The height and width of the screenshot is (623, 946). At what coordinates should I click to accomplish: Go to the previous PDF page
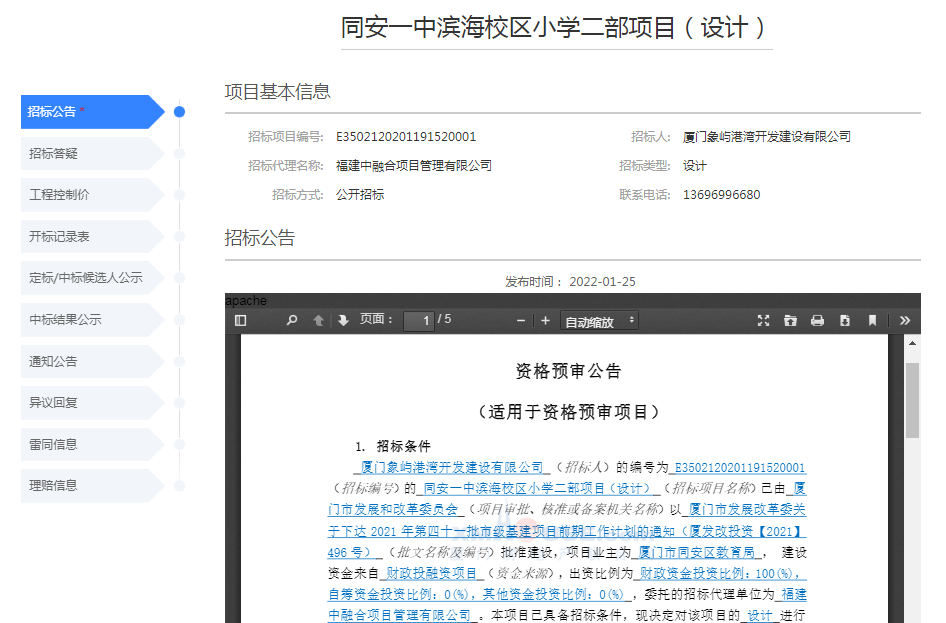[318, 320]
